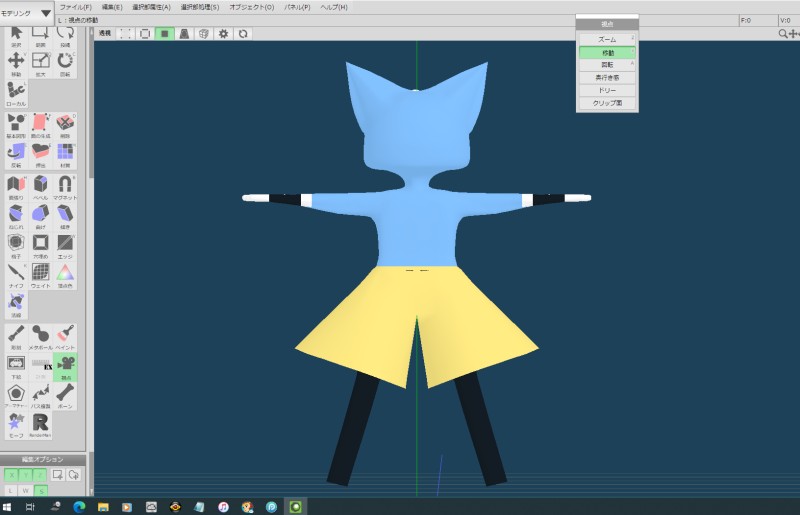This screenshot has width=800, height=515.
Task: Toggle the X axis edit option
Action: [x=11, y=474]
